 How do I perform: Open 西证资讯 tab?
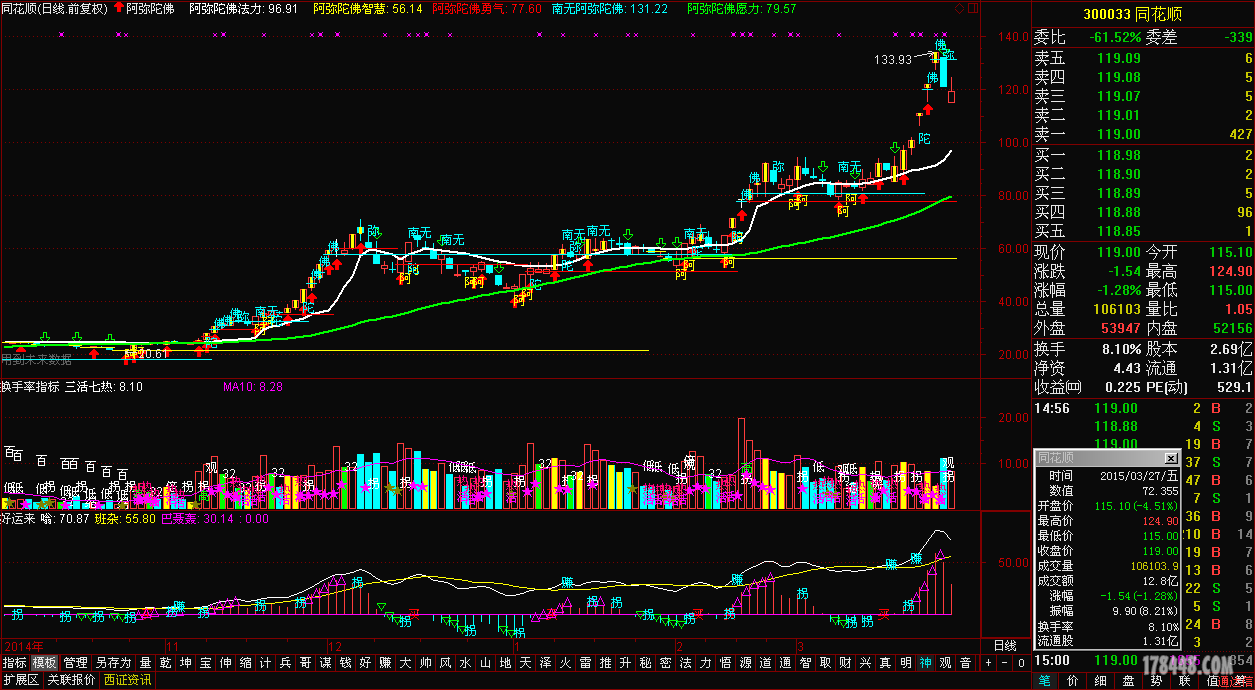(x=128, y=680)
